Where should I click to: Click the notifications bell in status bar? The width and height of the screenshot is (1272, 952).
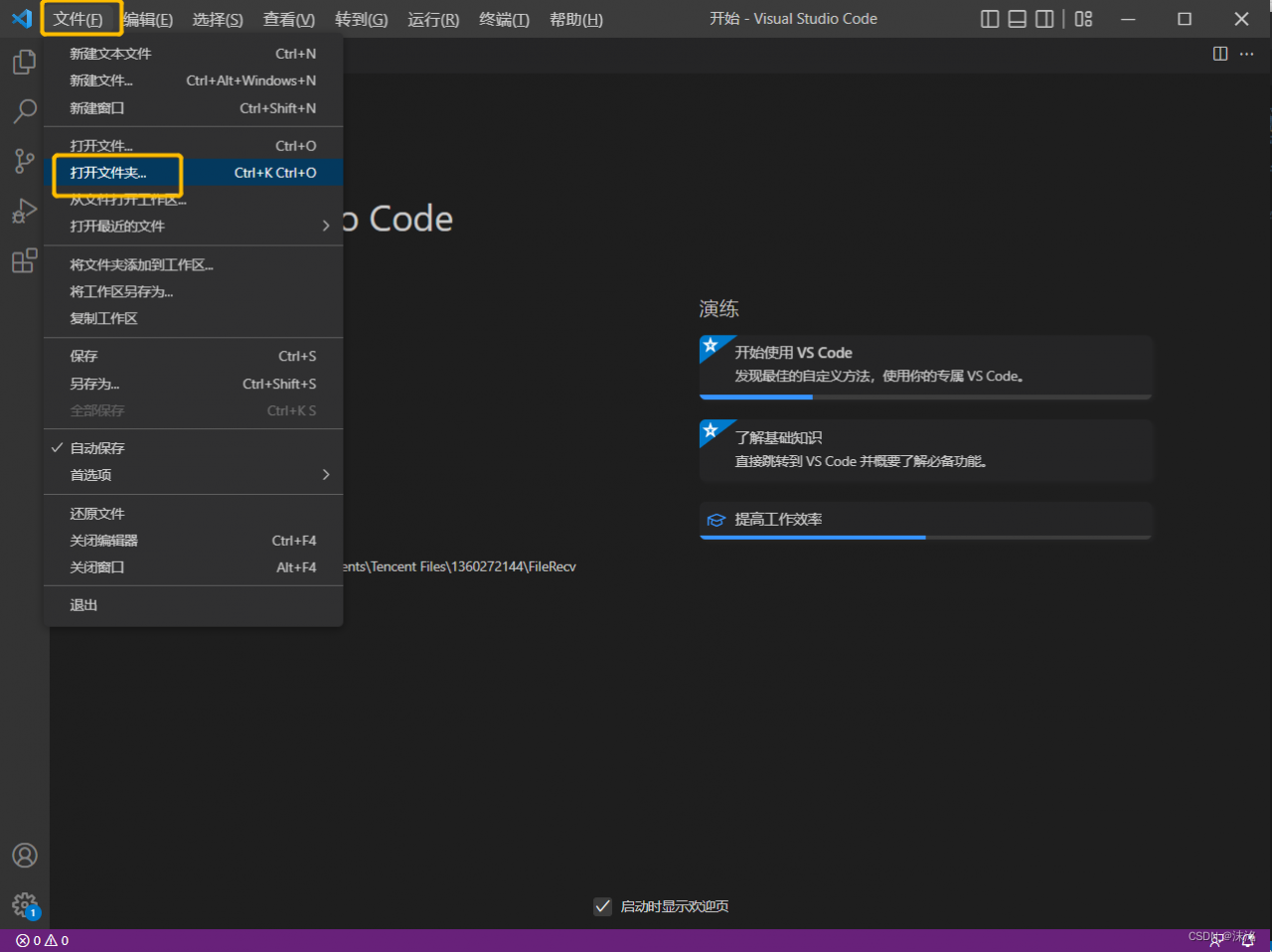click(x=1248, y=940)
